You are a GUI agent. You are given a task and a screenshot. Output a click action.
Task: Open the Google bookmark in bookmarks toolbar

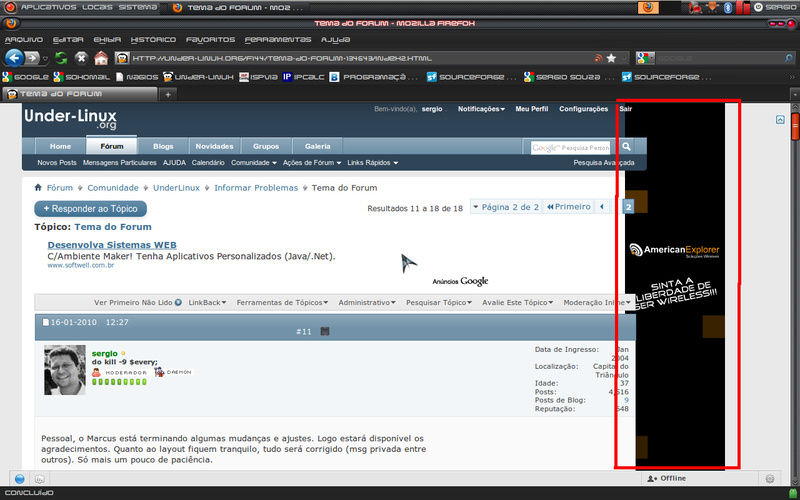point(26,77)
